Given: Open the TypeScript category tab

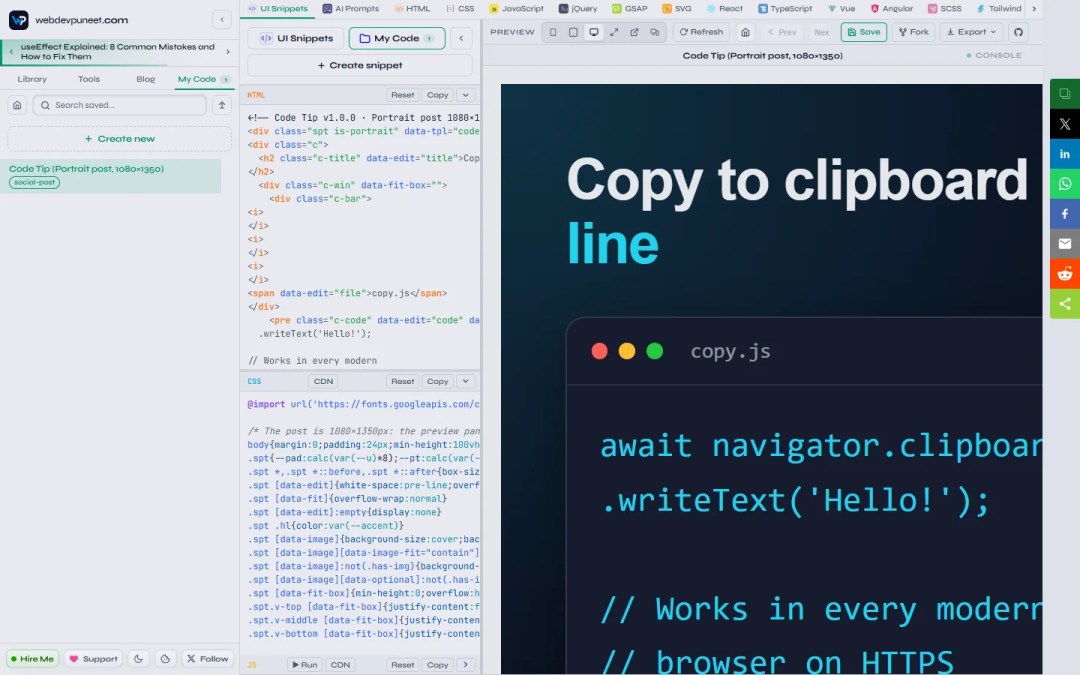Looking at the screenshot, I should click(785, 8).
